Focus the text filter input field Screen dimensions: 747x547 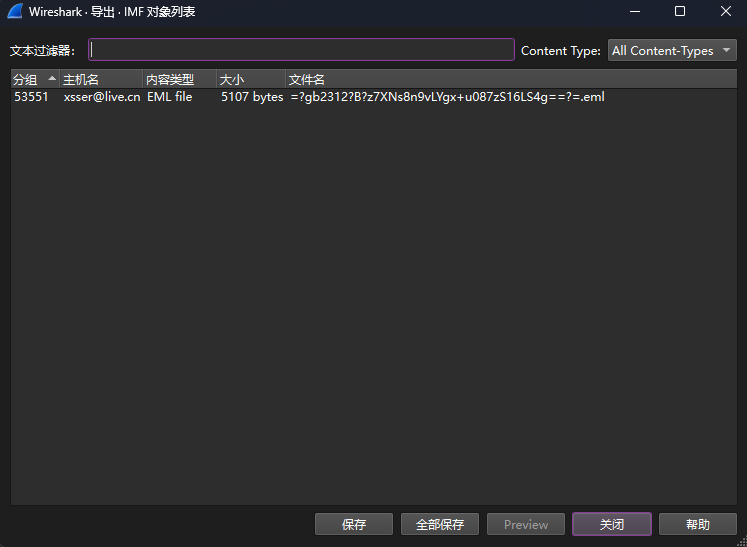tap(301, 50)
